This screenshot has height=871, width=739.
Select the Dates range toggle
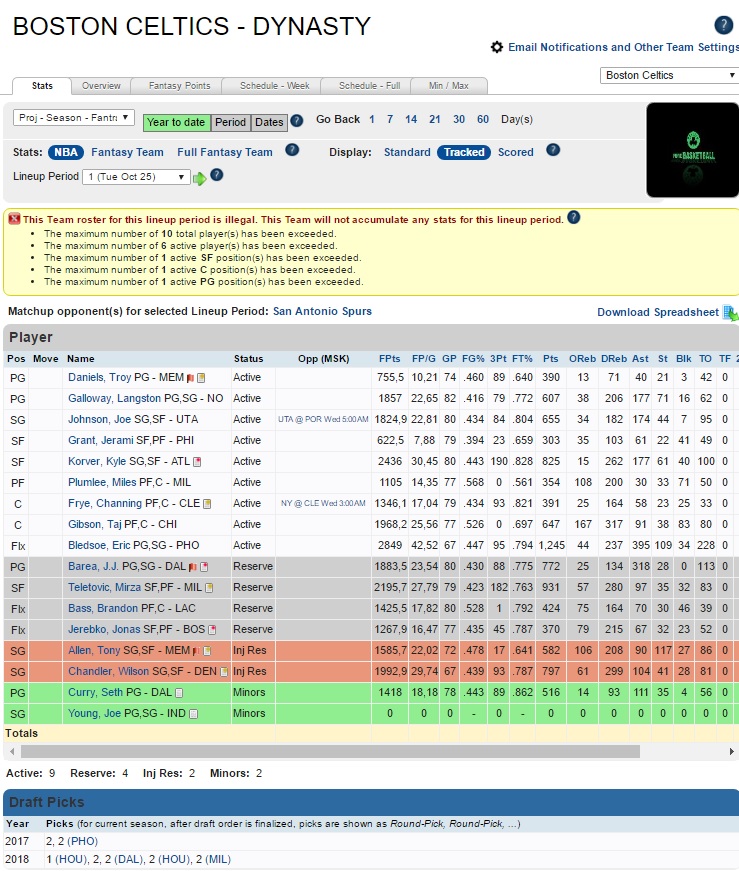tap(269, 122)
